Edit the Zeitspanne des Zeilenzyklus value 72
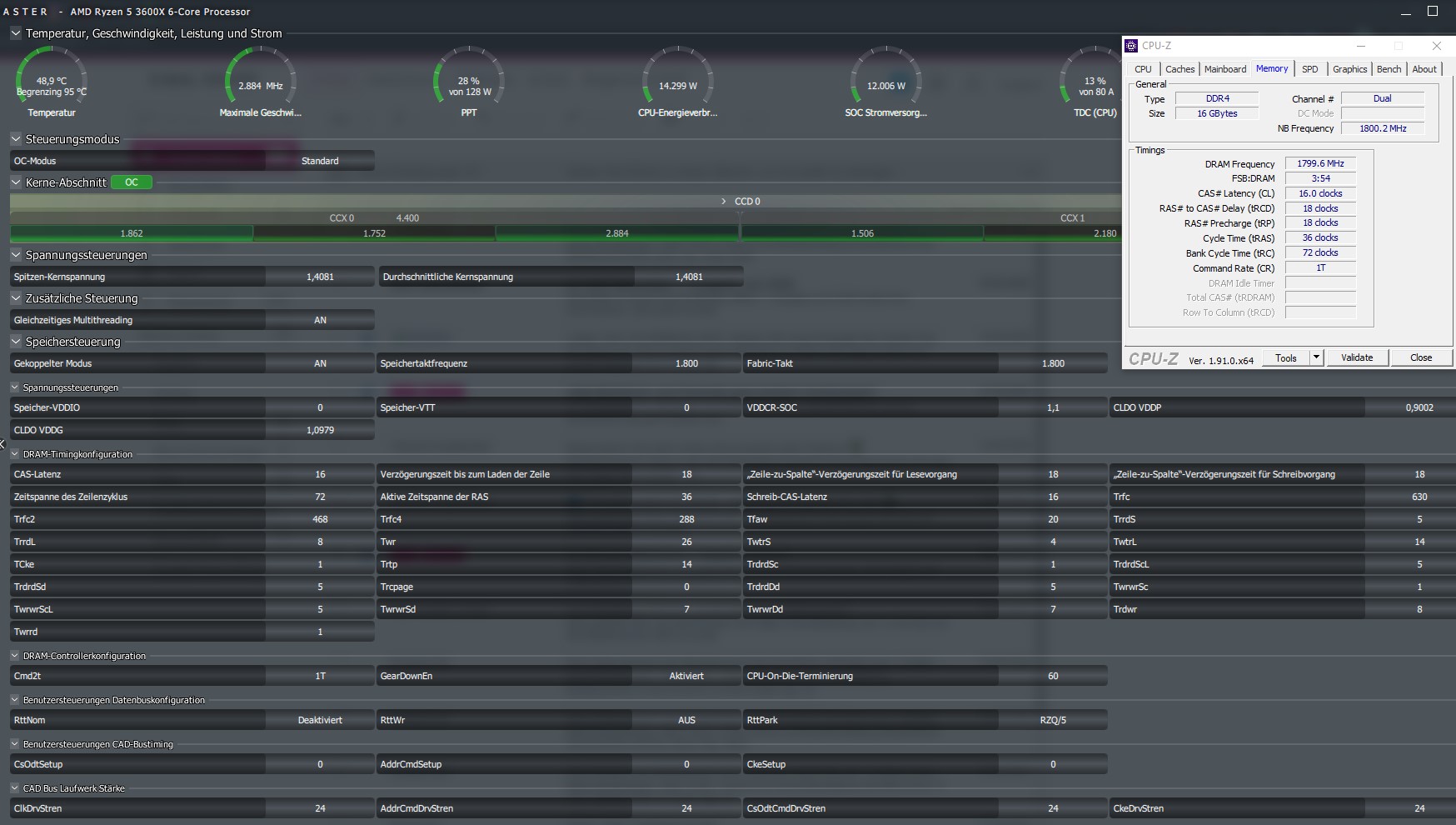1456x825 pixels. click(x=320, y=497)
